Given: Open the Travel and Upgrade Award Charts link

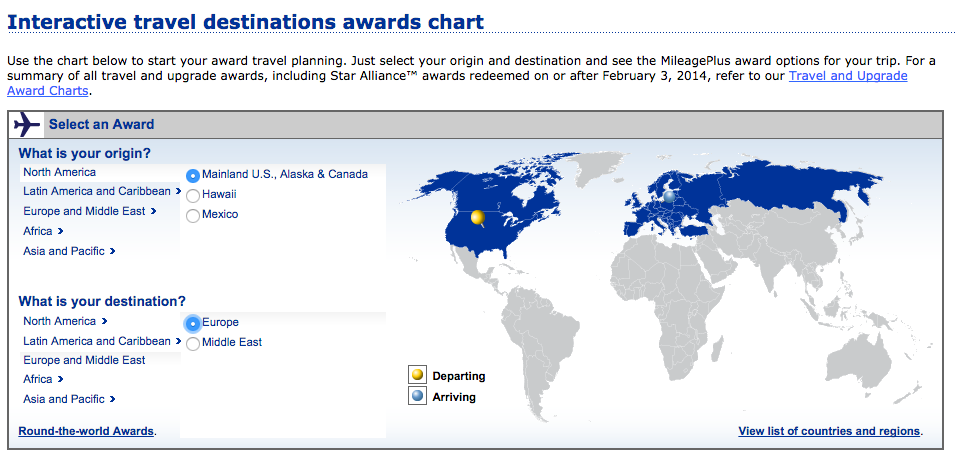Looking at the screenshot, I should 848,76.
